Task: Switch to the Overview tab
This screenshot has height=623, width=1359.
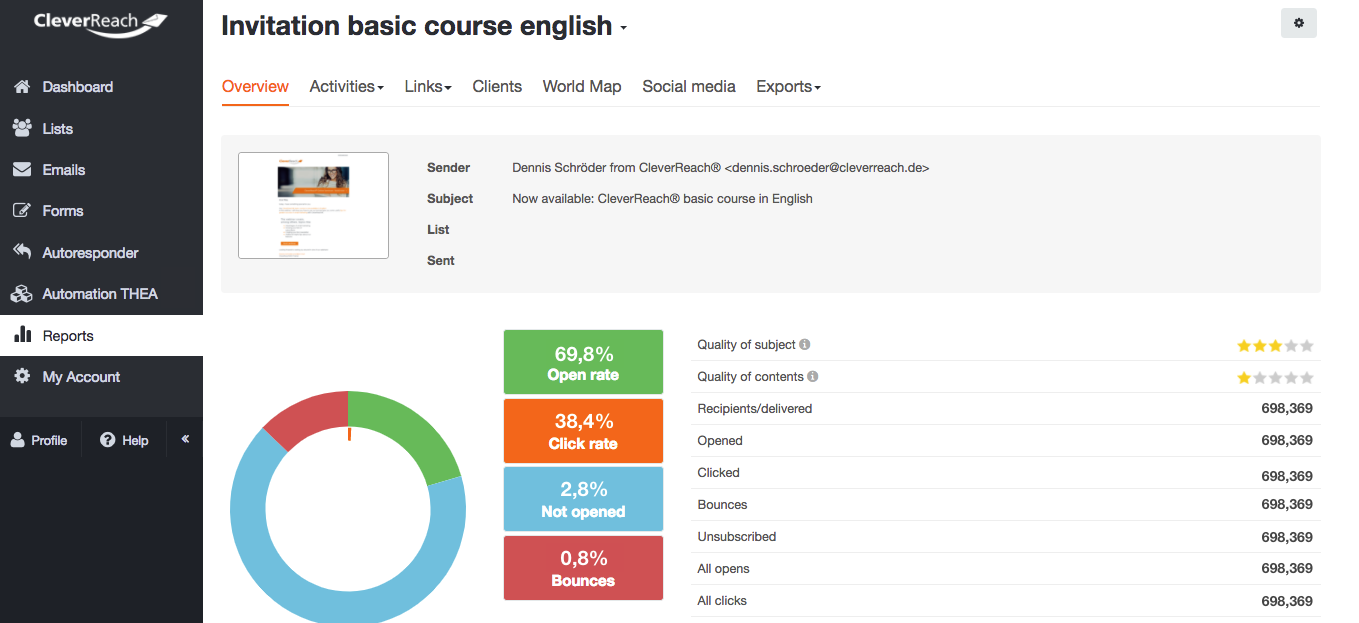Action: pyautogui.click(x=255, y=87)
